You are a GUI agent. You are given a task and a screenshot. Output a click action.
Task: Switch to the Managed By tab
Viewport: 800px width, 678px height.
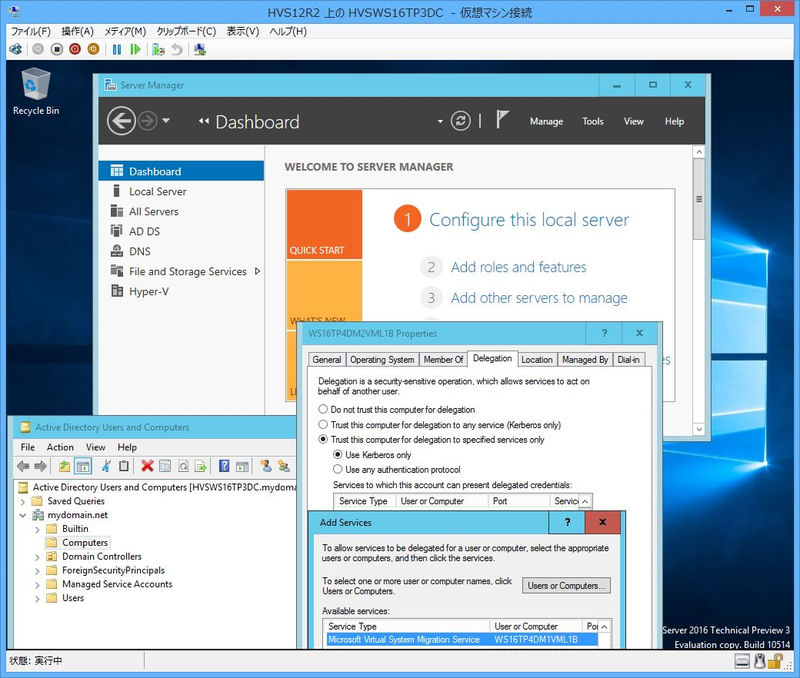(585, 360)
